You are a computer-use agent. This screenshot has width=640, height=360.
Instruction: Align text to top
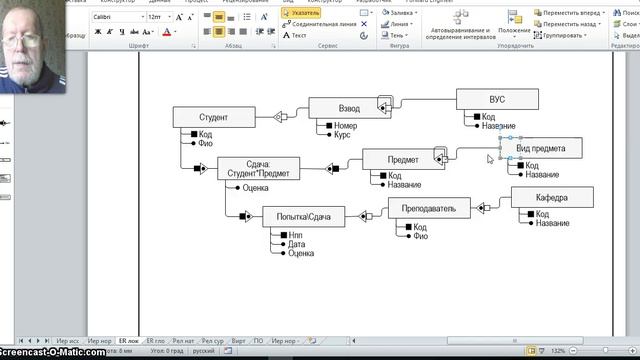click(207, 17)
